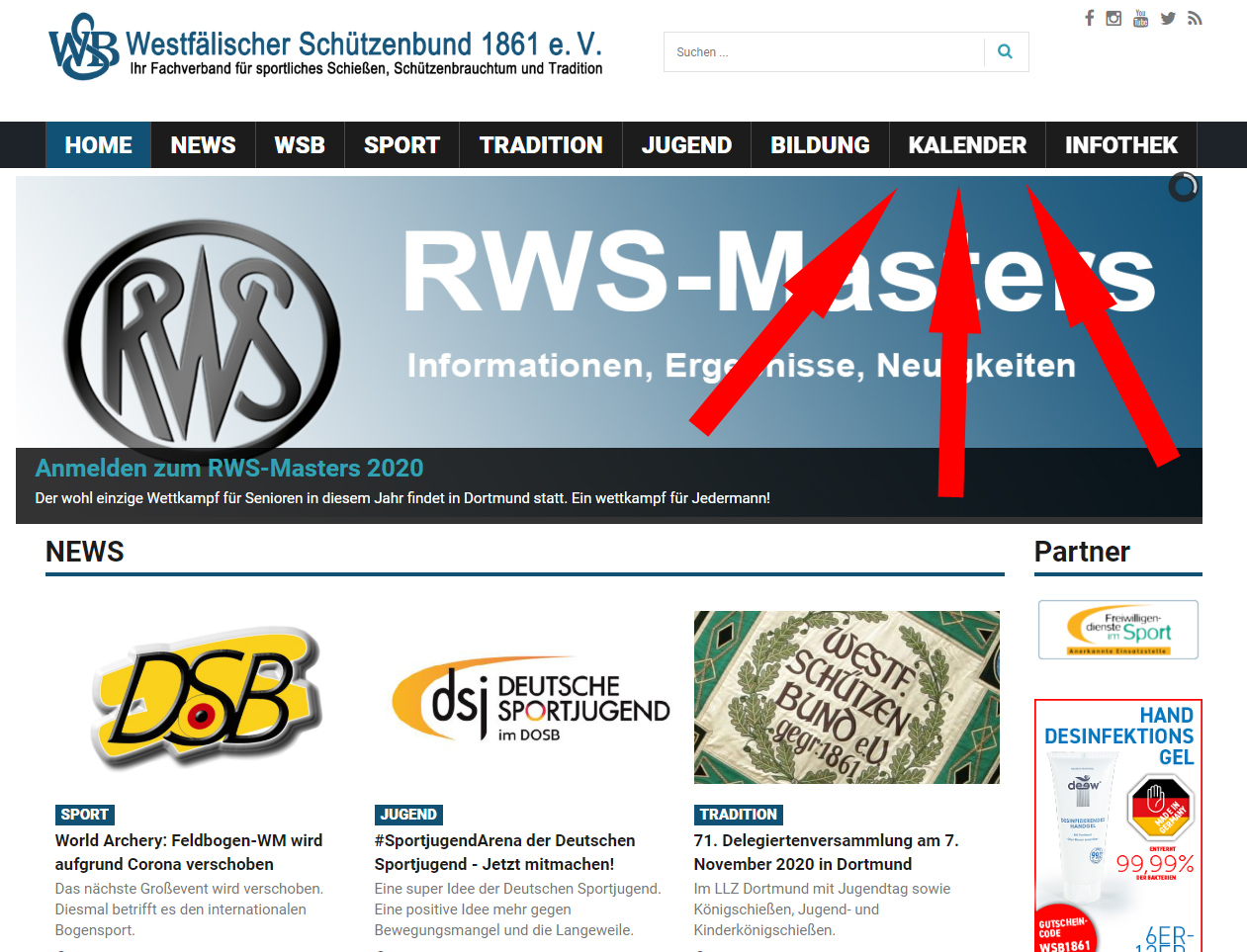Image resolution: width=1247 pixels, height=952 pixels.
Task: Open the Instagram social icon
Action: (1113, 18)
